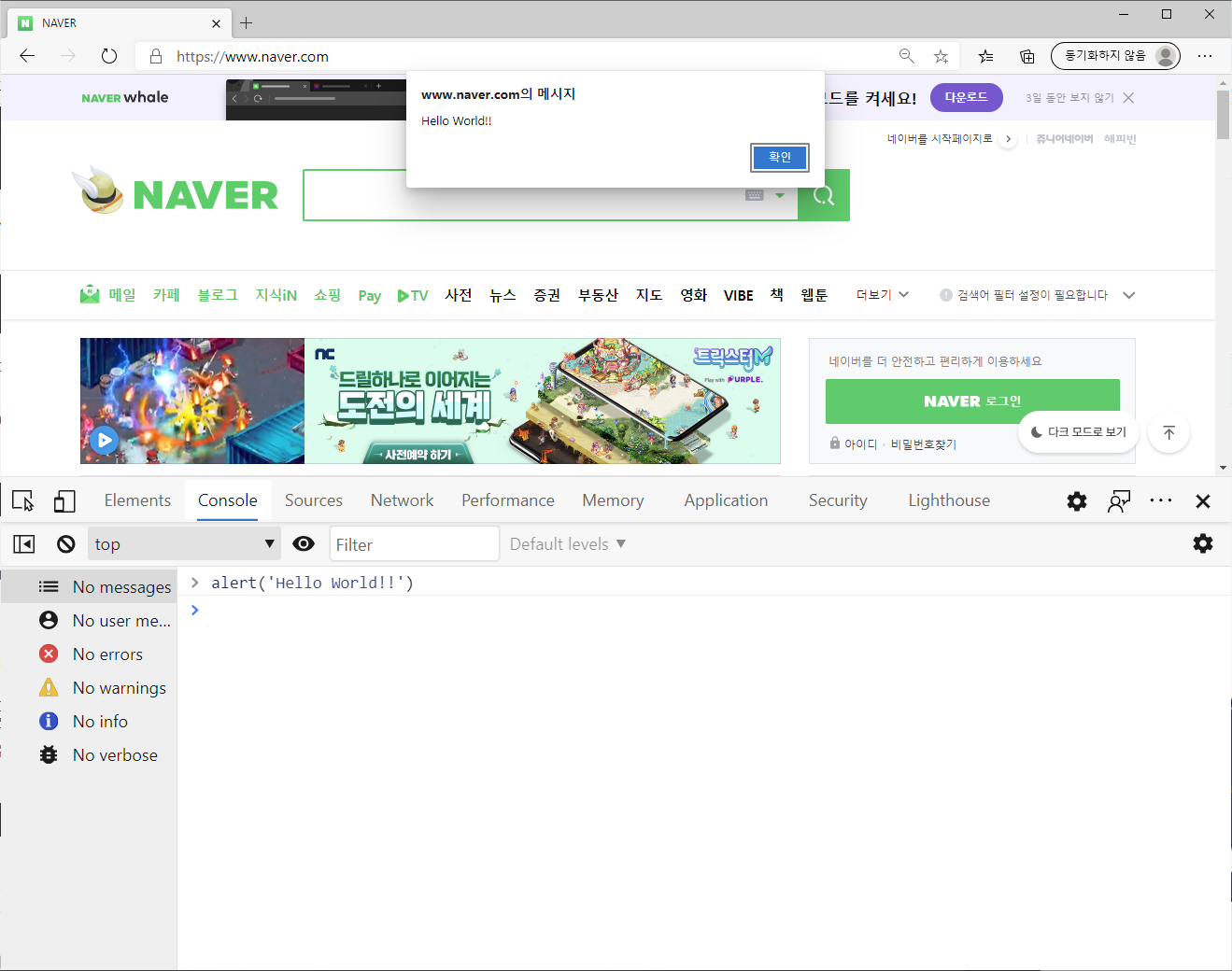
Task: Close the DevTools panel
Action: coord(1203,501)
